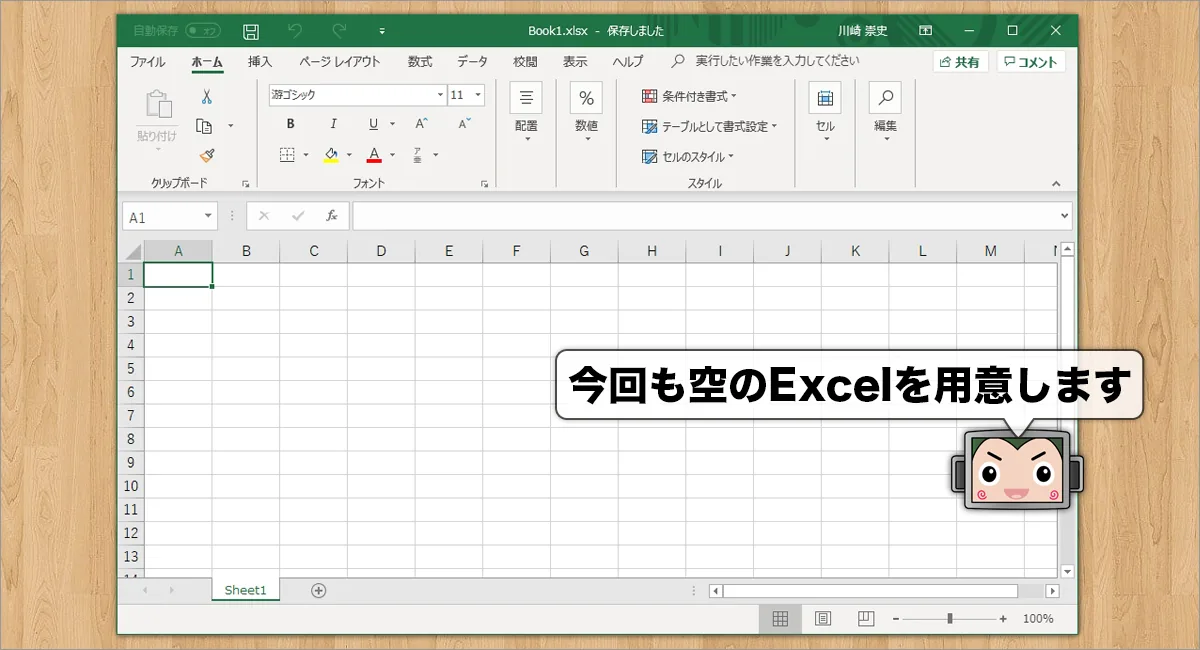Open the セル cells group button
This screenshot has width=1200, height=650.
coord(825,112)
